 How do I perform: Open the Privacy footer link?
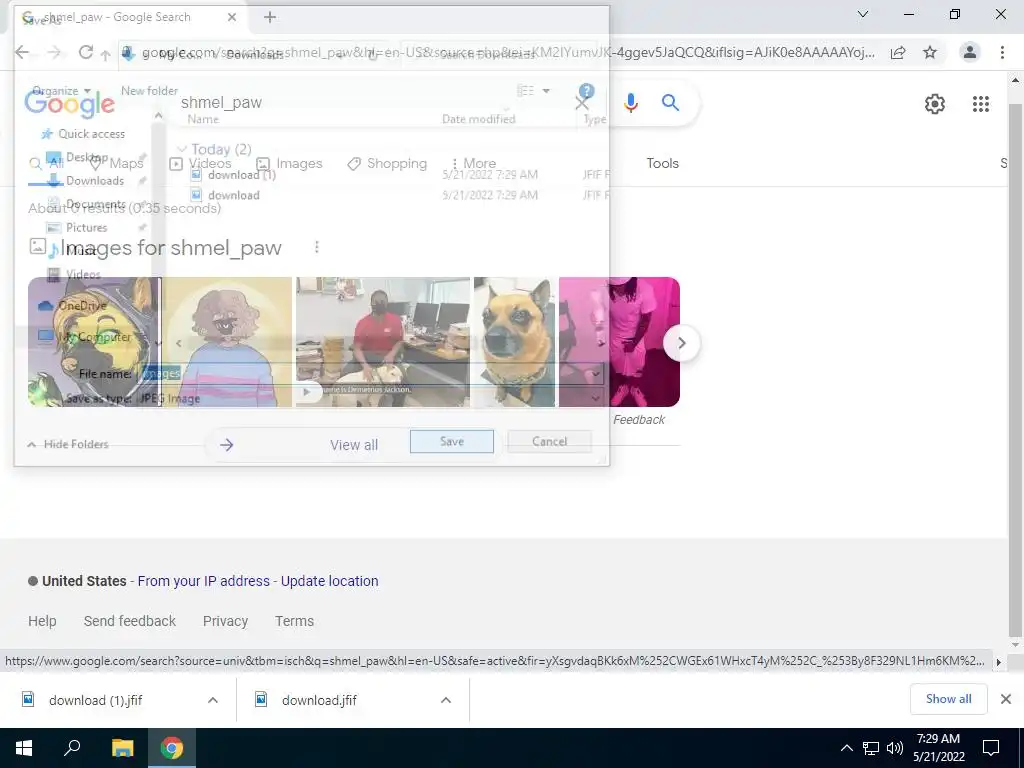(x=225, y=621)
